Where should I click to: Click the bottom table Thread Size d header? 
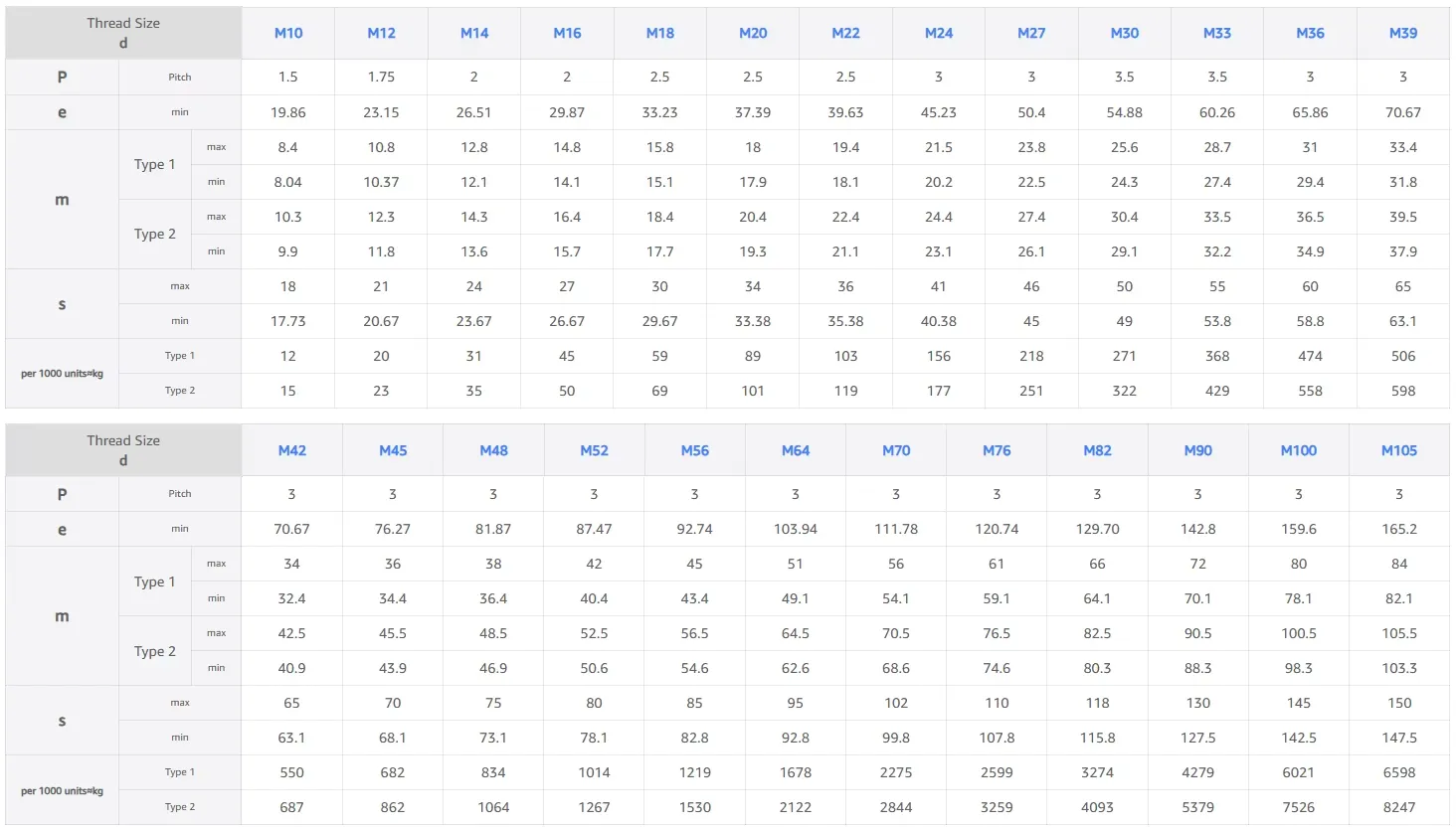pos(123,450)
